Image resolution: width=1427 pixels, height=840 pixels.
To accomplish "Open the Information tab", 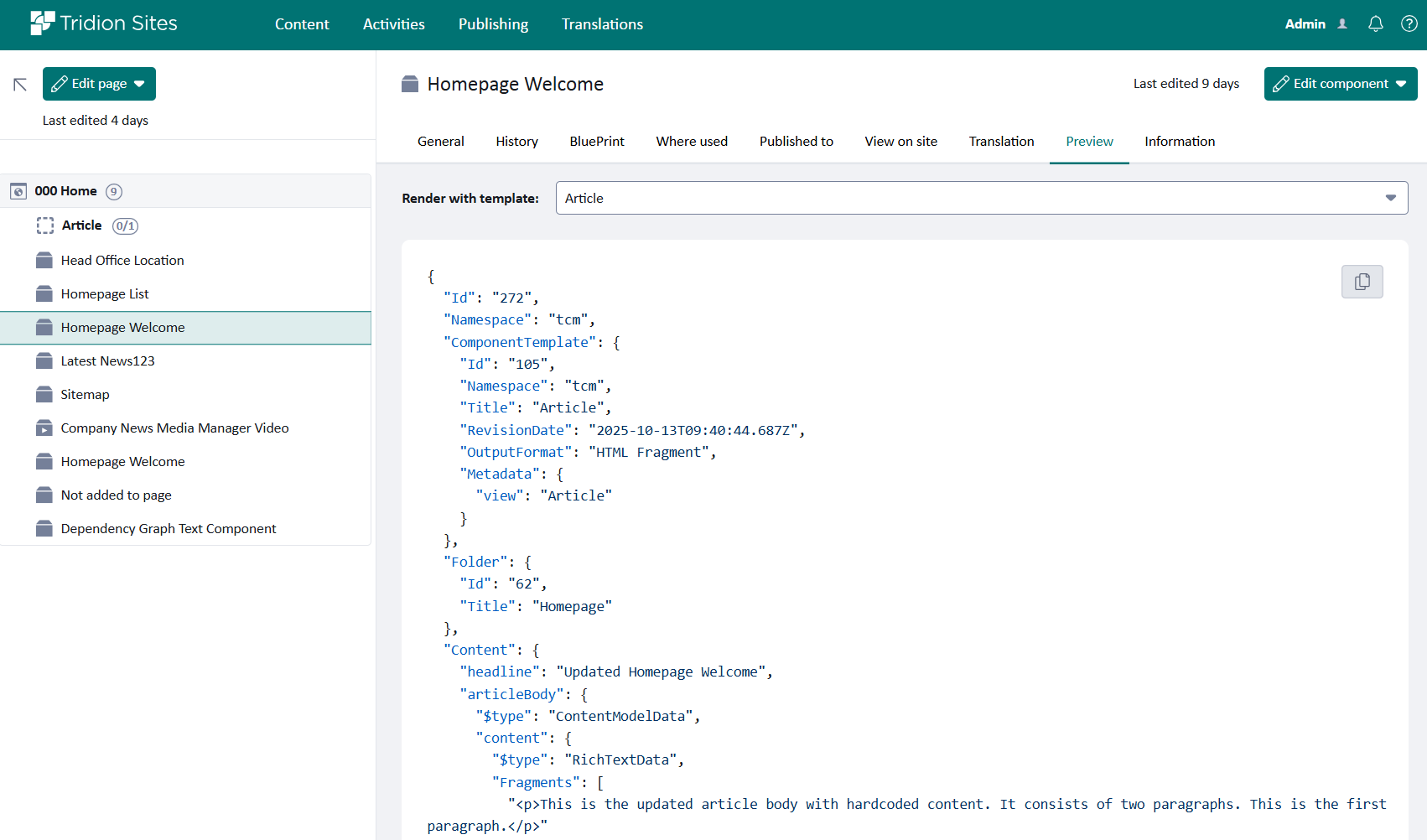I will [x=1179, y=142].
